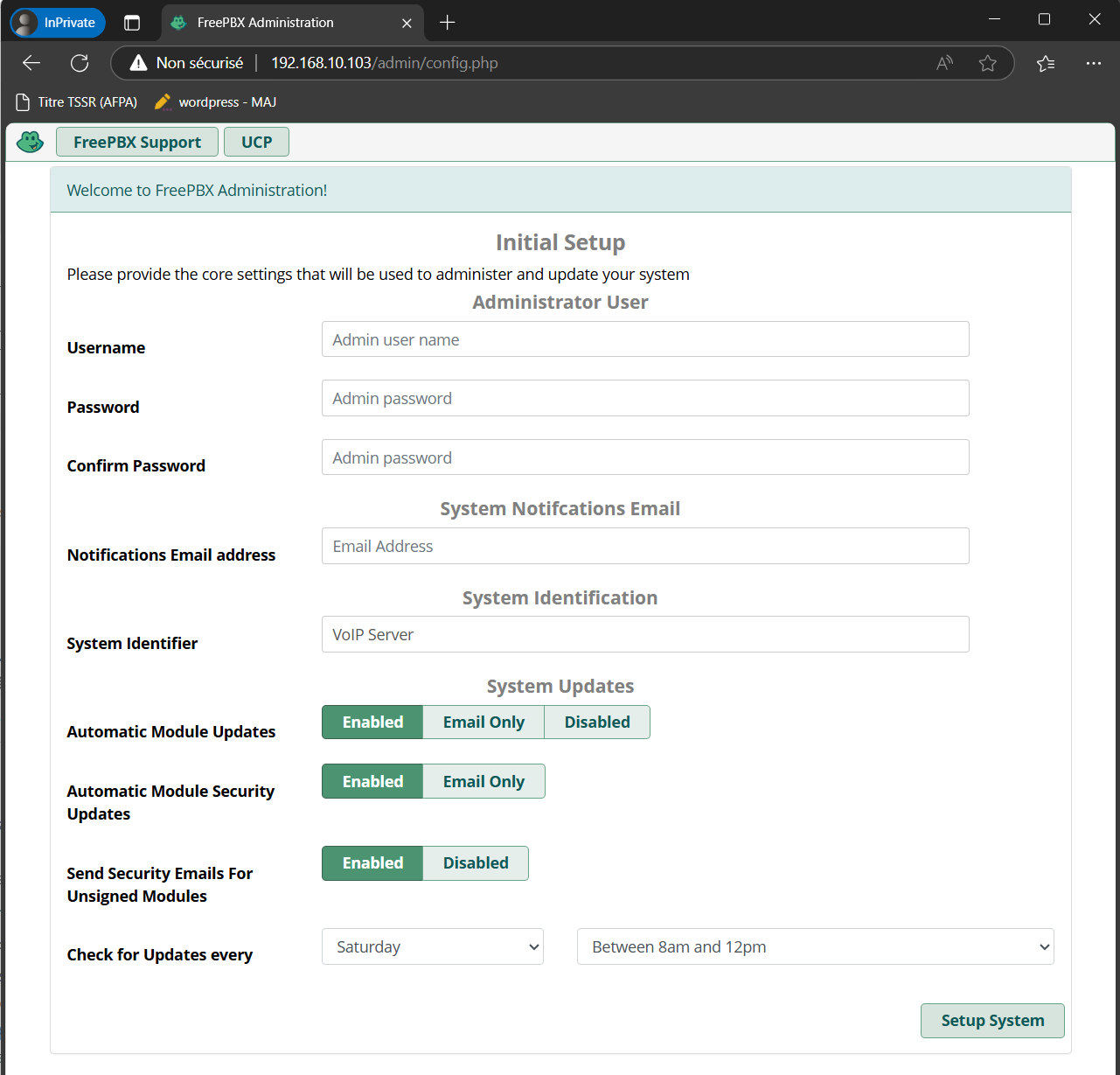Disable Send Security Emails For Unsigned Modules

(x=475, y=863)
